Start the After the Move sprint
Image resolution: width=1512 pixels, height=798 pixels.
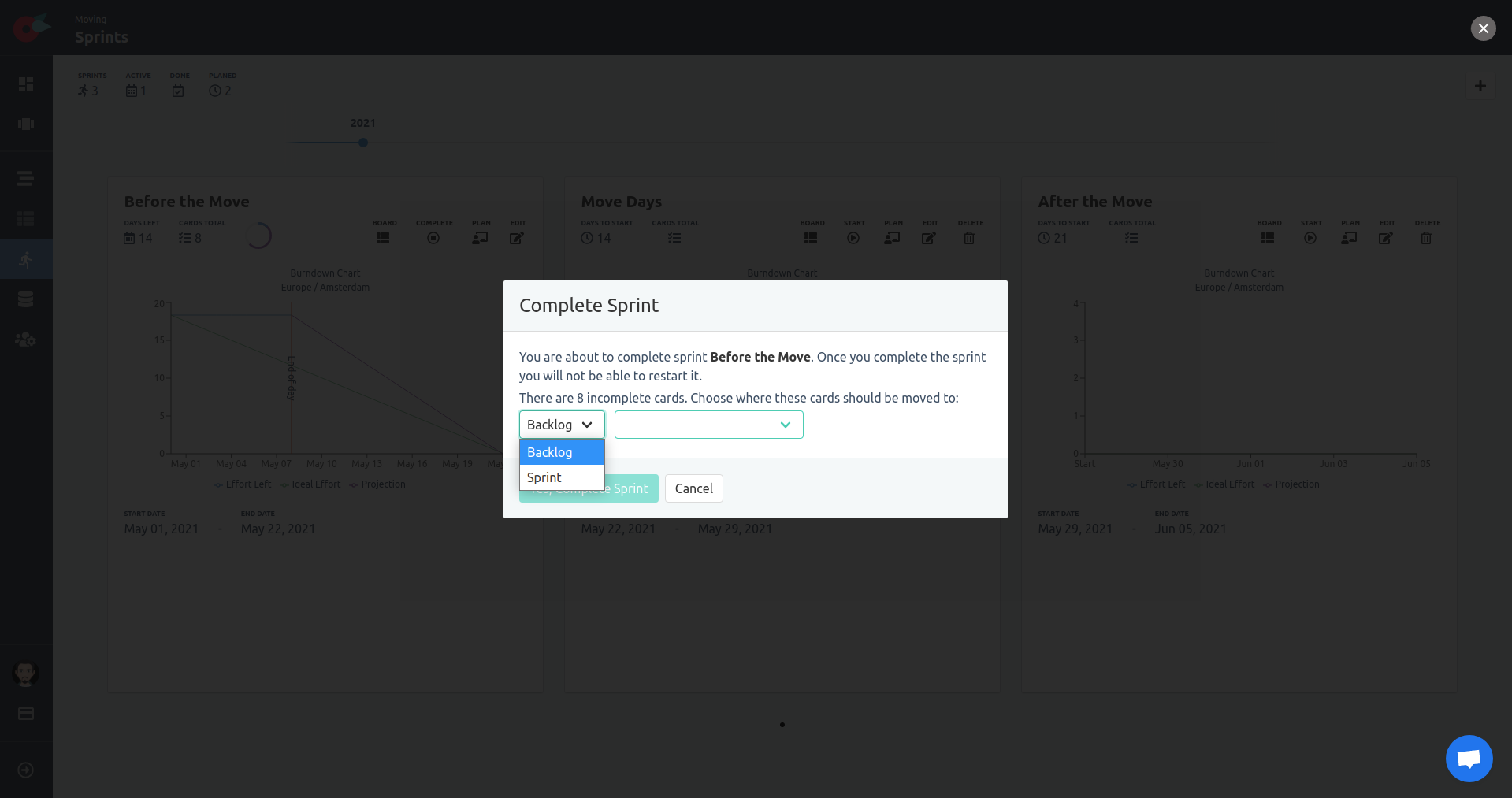[x=1310, y=238]
